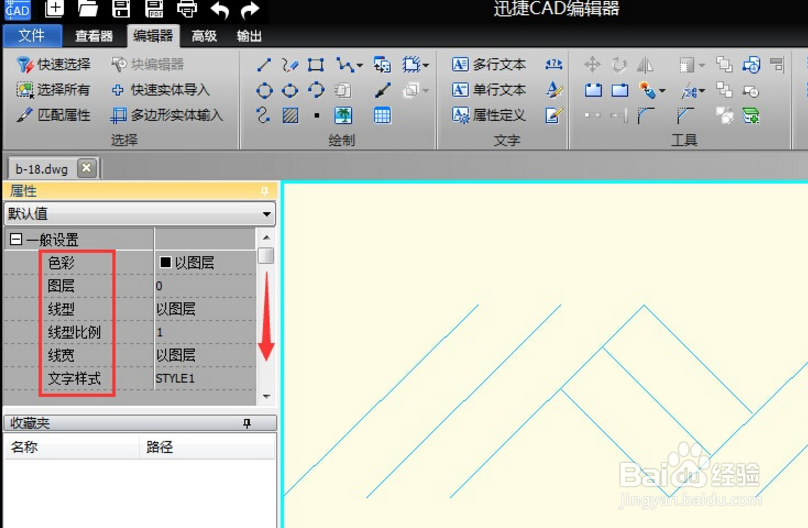Select the Circle drawing tool
The height and width of the screenshot is (528, 808).
[x=264, y=91]
